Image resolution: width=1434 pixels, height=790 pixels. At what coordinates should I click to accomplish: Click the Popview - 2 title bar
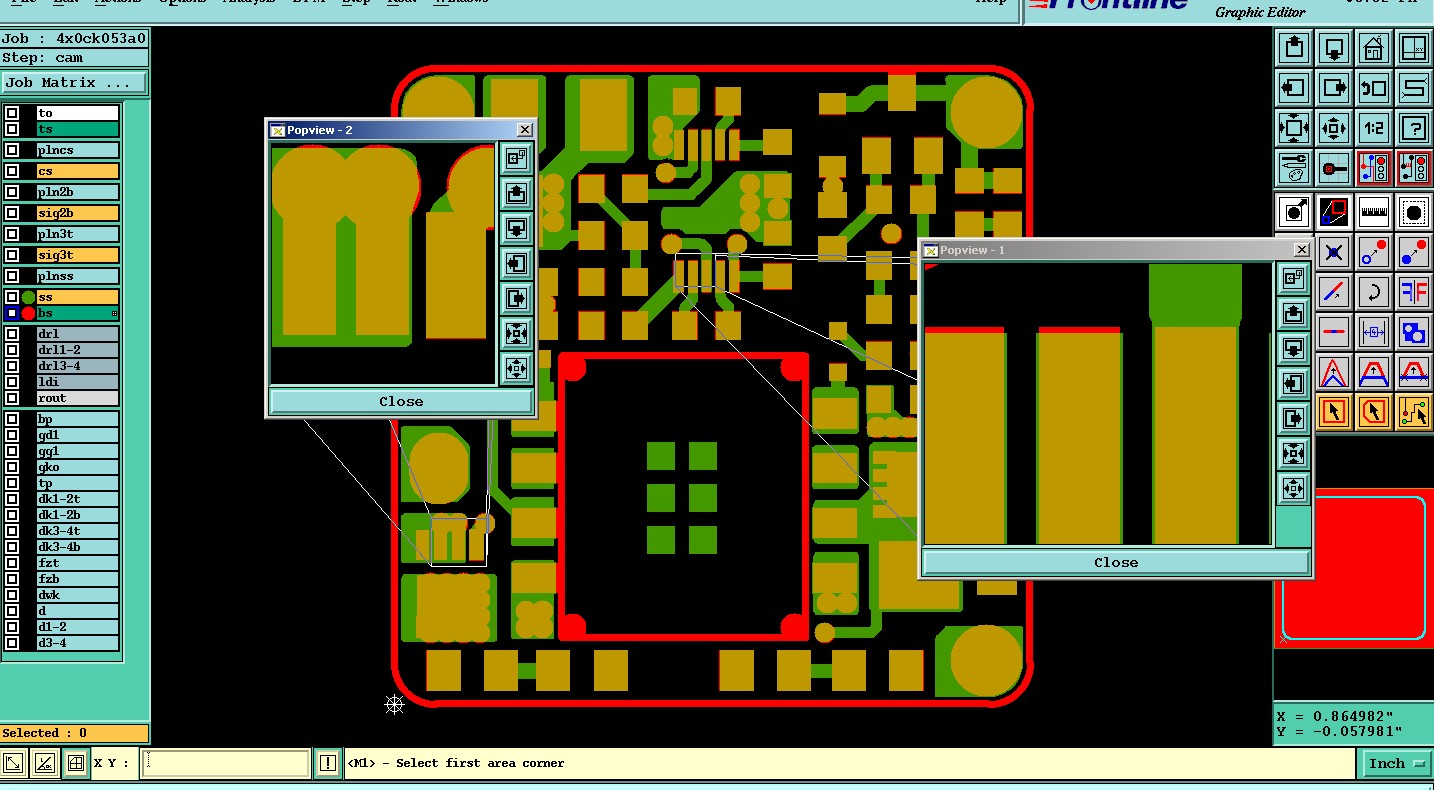[400, 130]
